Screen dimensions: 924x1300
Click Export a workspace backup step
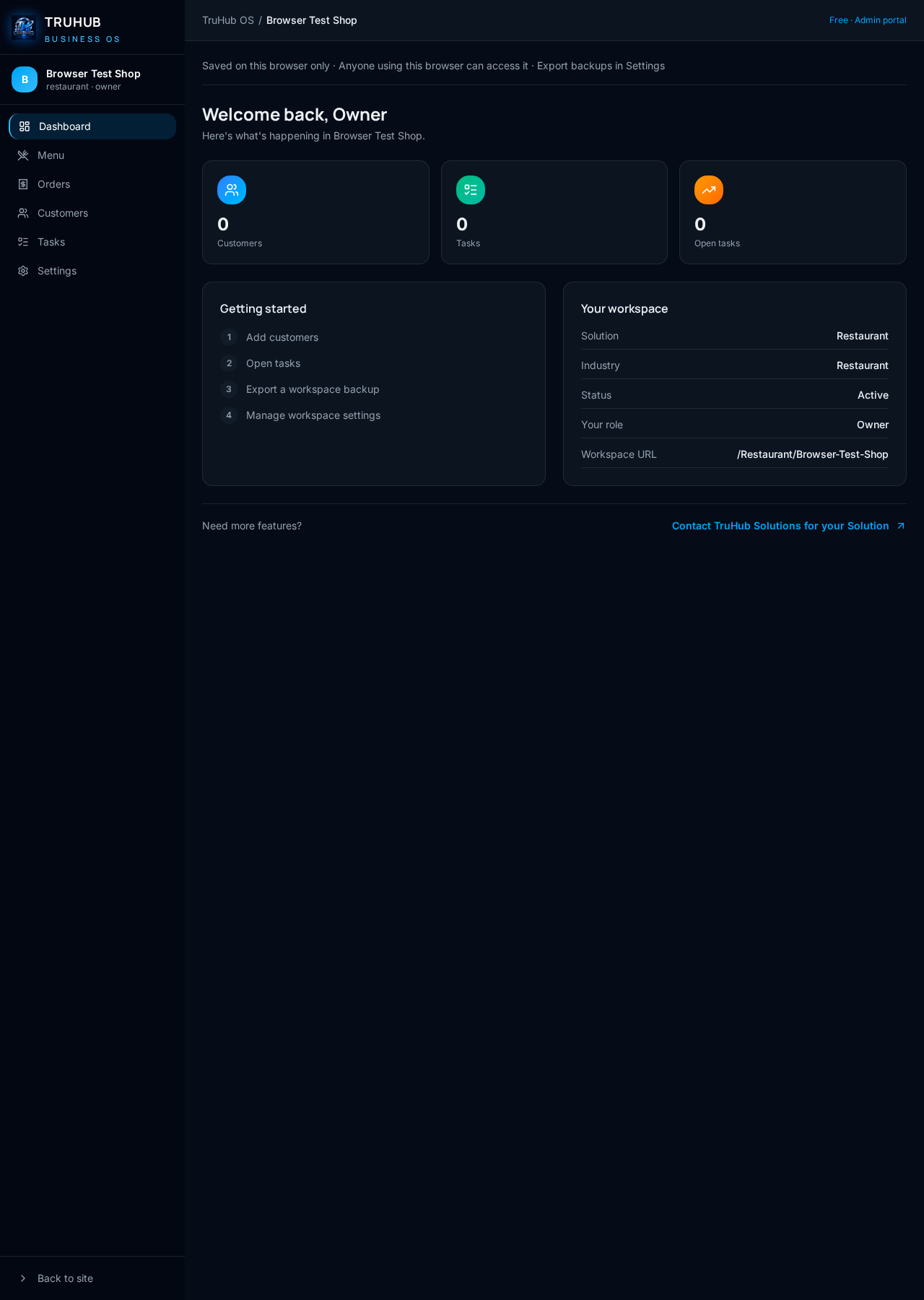(313, 389)
